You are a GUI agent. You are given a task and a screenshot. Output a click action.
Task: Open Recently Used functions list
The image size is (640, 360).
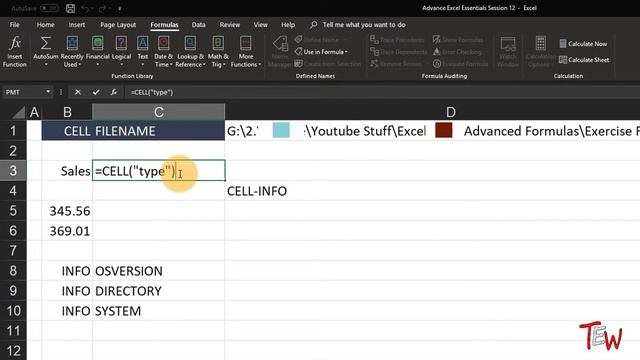point(72,51)
